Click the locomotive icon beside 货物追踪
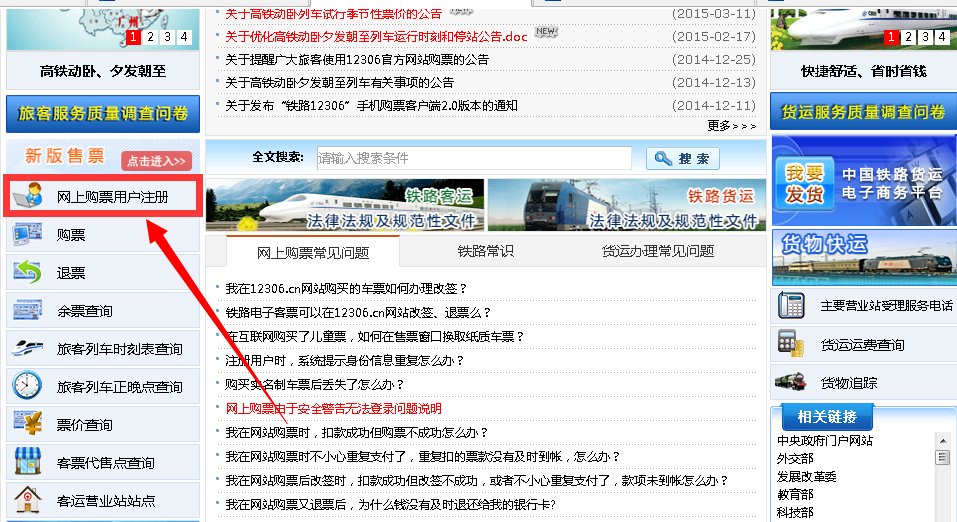Image resolution: width=957 pixels, height=522 pixels. coord(790,382)
